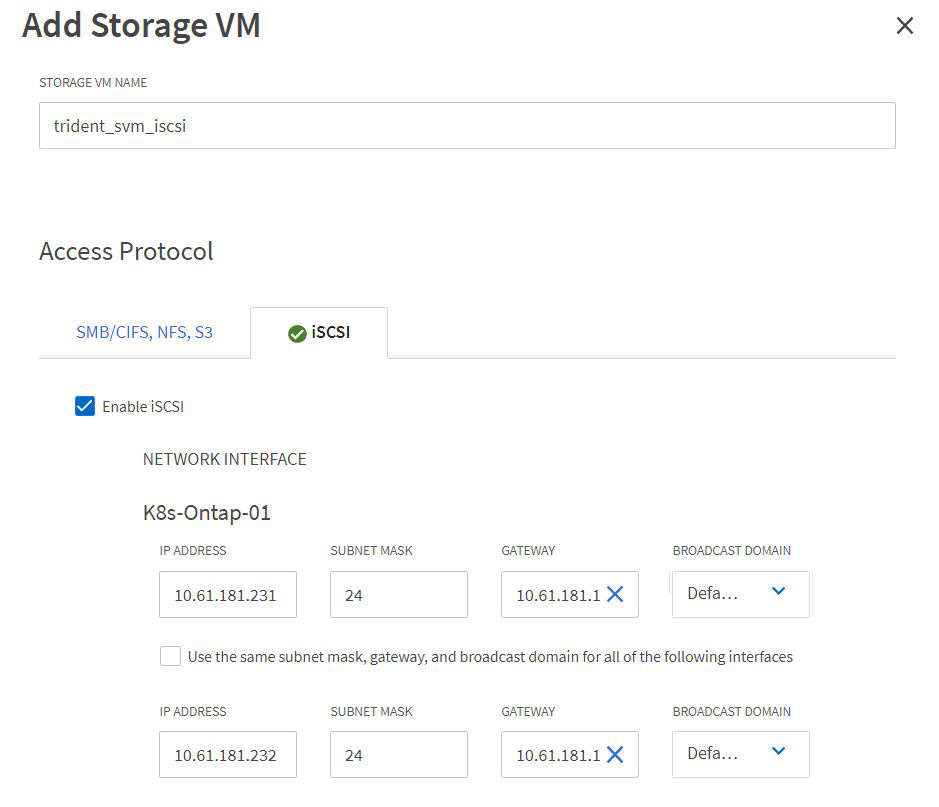Click the Enable iSCSI label text
The height and width of the screenshot is (807, 939).
click(x=143, y=407)
